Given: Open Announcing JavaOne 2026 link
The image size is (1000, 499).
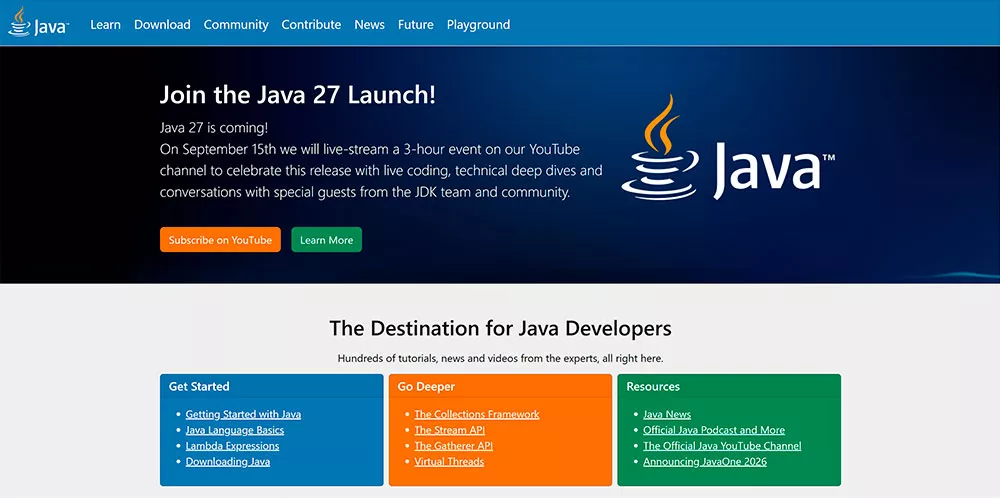Looking at the screenshot, I should pos(705,462).
